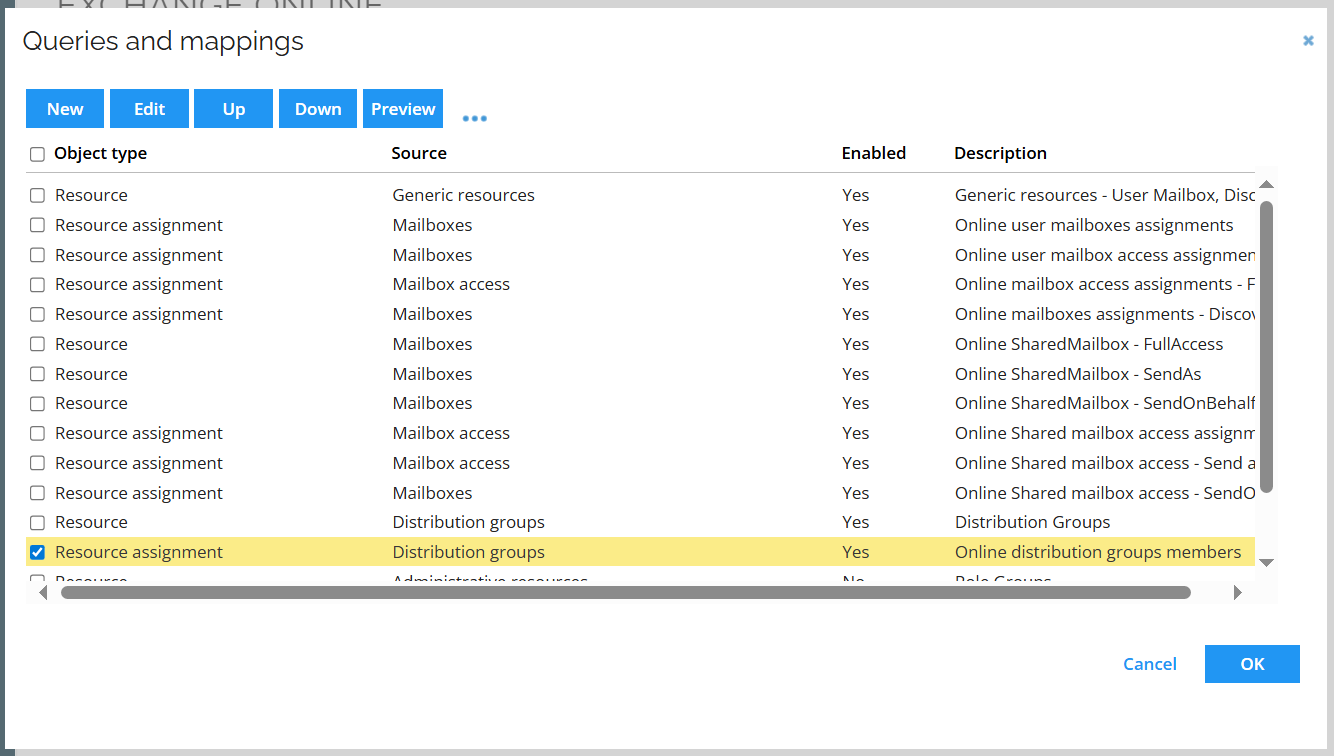Image resolution: width=1334 pixels, height=756 pixels.
Task: Select 'Online user mailboxes assignments' description
Action: 1094,225
